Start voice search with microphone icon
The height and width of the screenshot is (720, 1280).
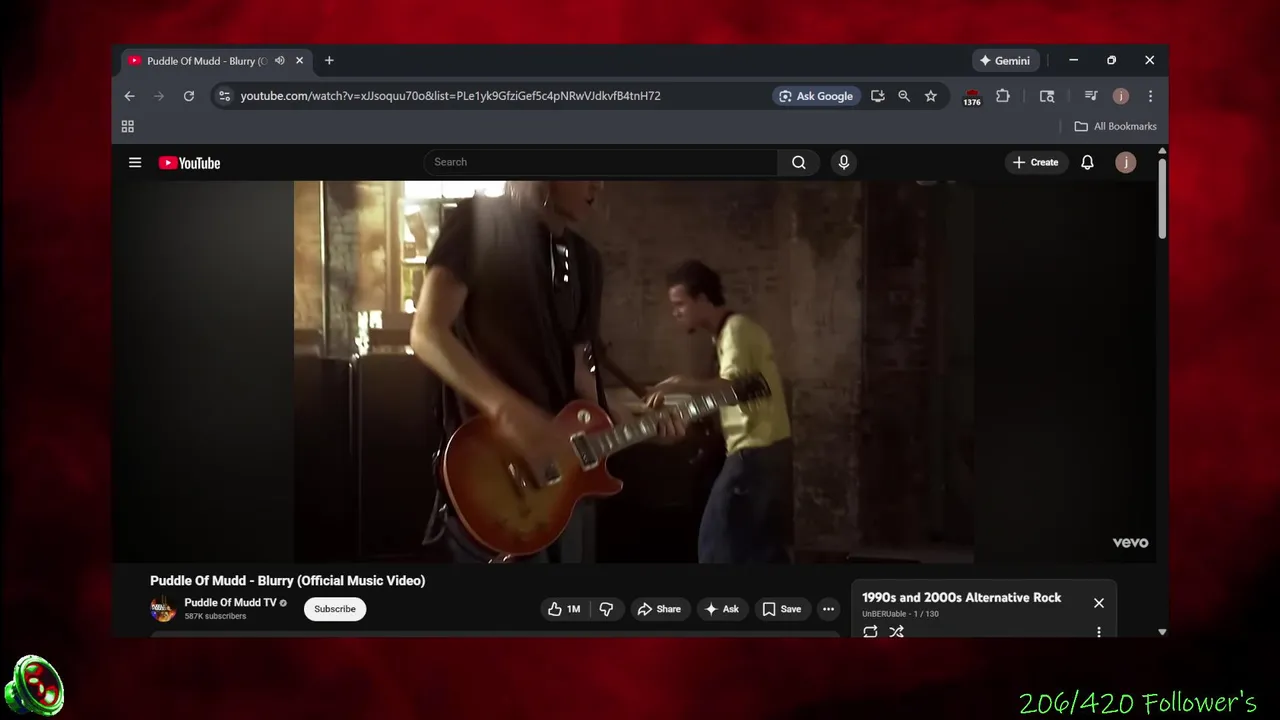pos(844,162)
